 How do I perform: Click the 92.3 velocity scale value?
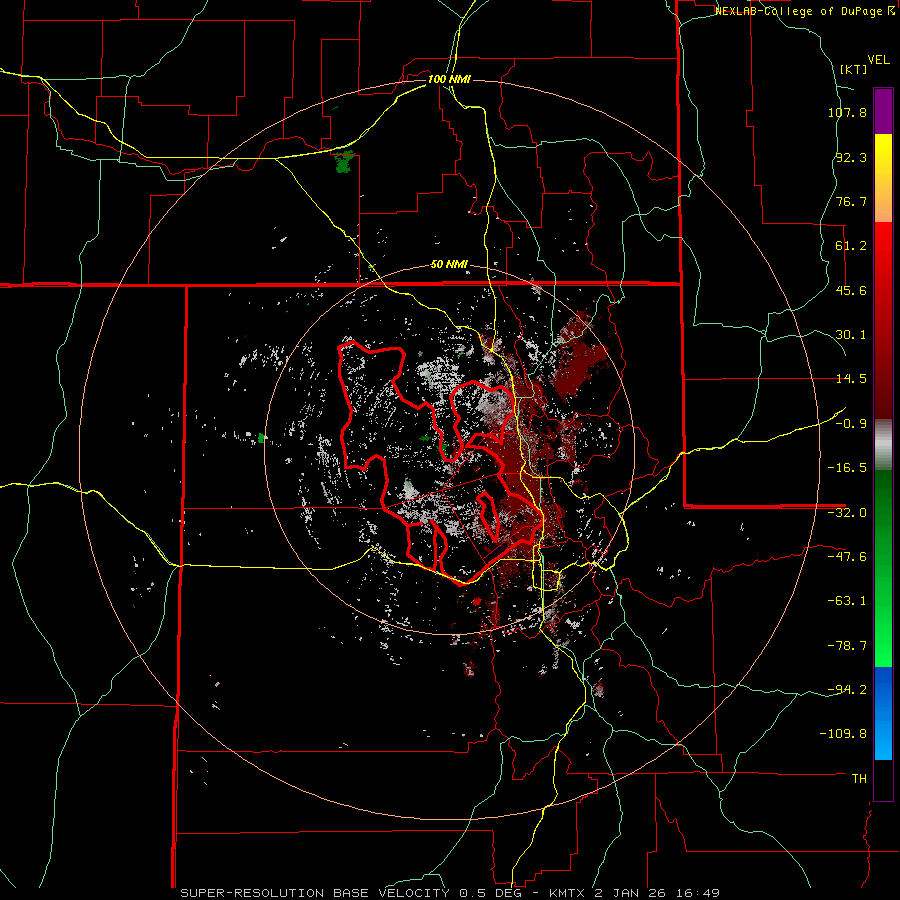click(x=851, y=157)
